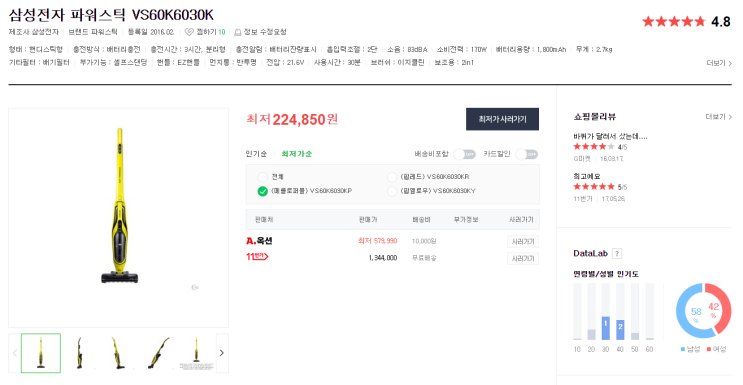743x385 pixels.
Task: Sort sellers by 최저가순
Action: point(297,154)
